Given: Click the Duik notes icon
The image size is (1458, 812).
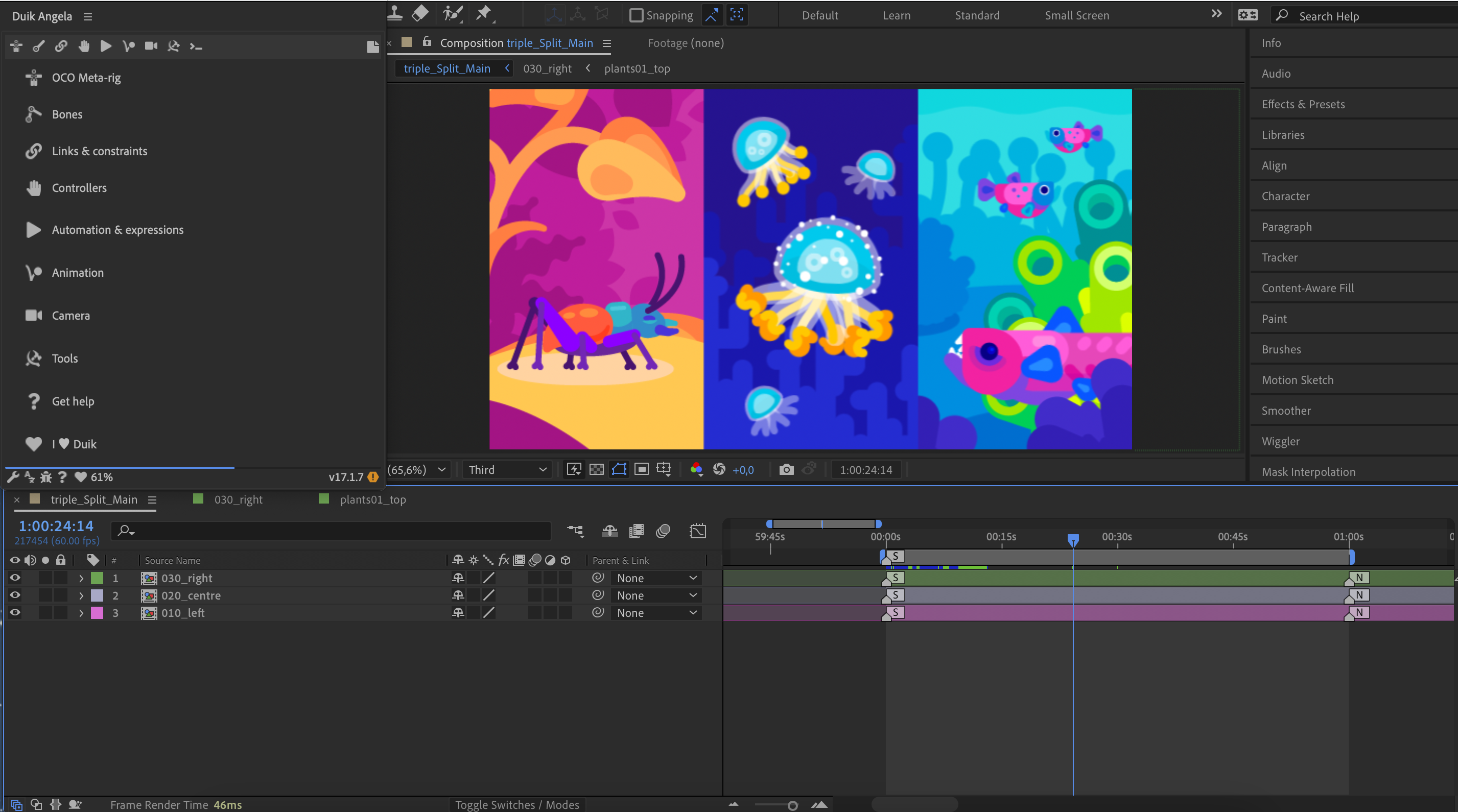Looking at the screenshot, I should point(372,47).
